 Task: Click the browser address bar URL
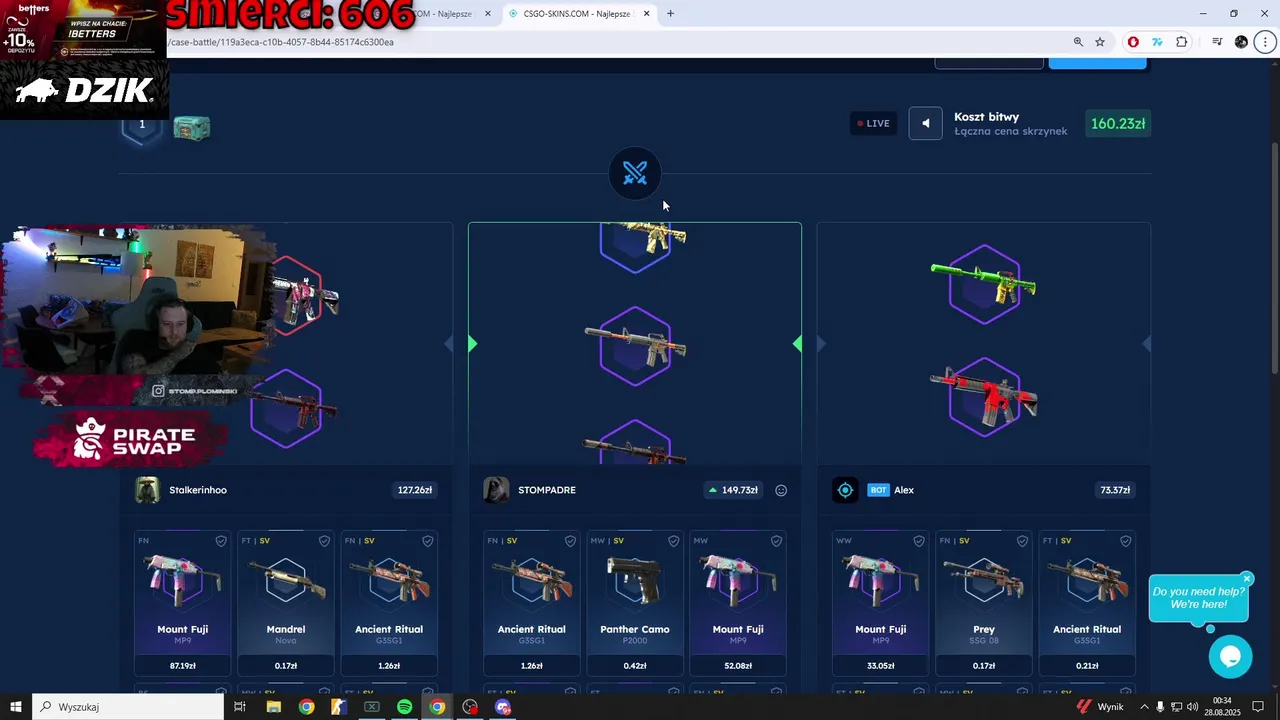coord(282,42)
